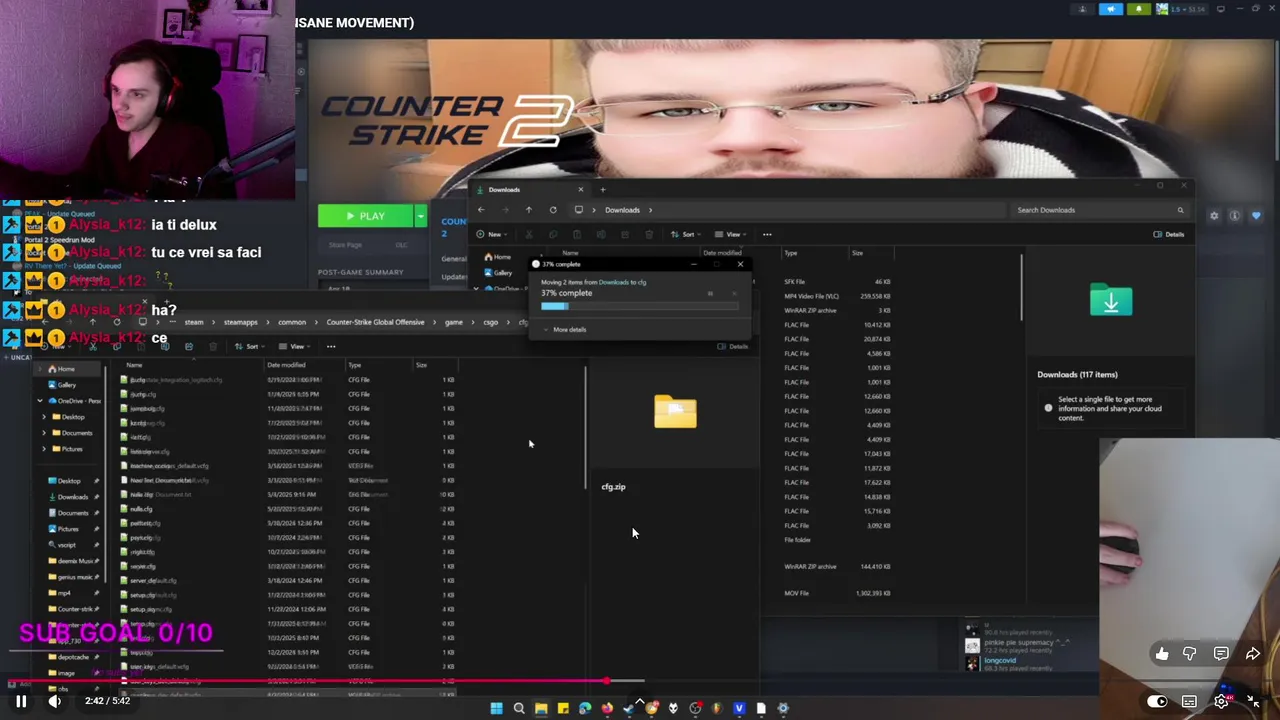The height and width of the screenshot is (720, 1280).
Task: Click the Type column header in Downloads
Action: [x=790, y=253]
